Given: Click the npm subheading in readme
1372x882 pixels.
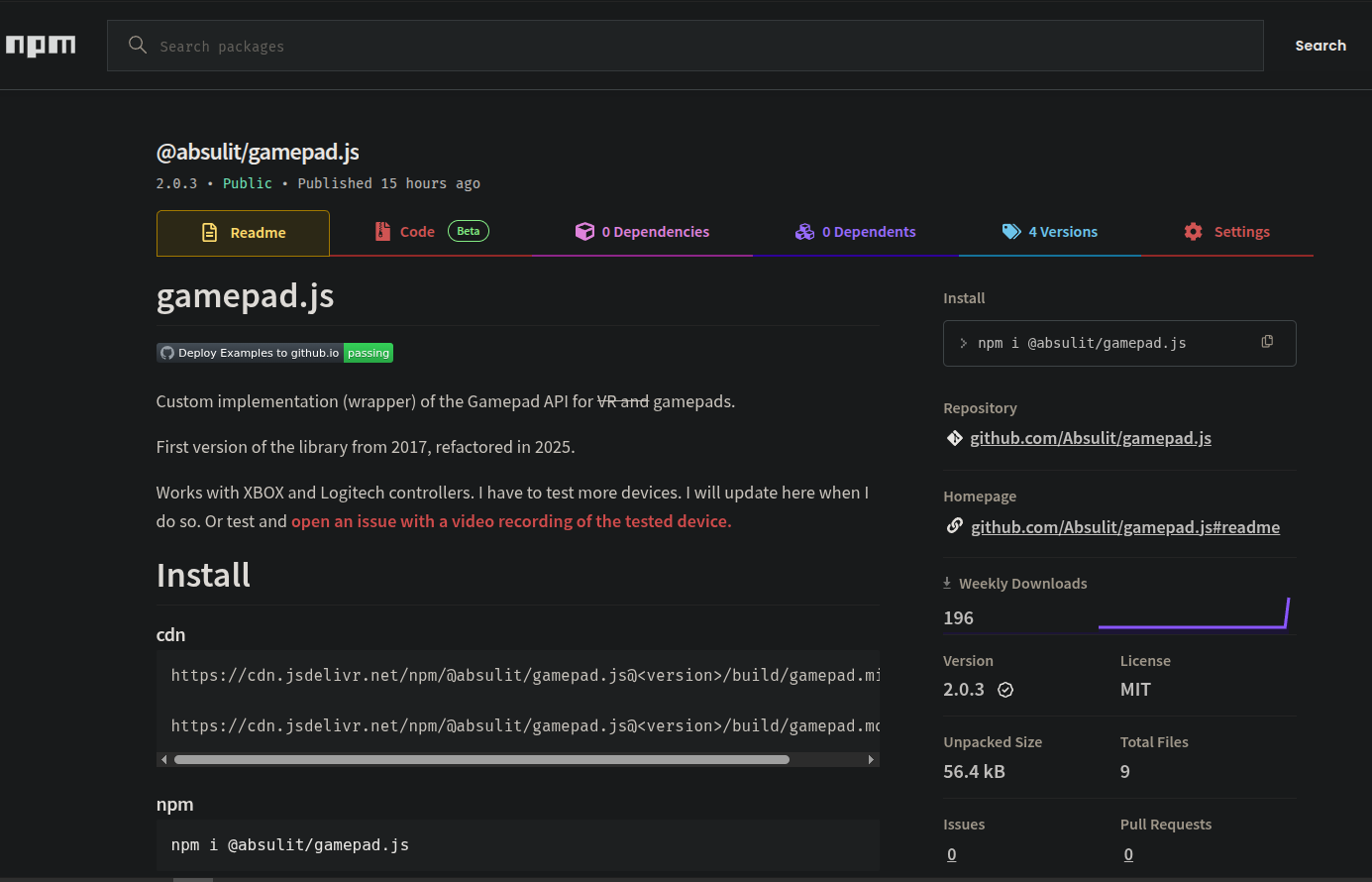Looking at the screenshot, I should point(174,805).
